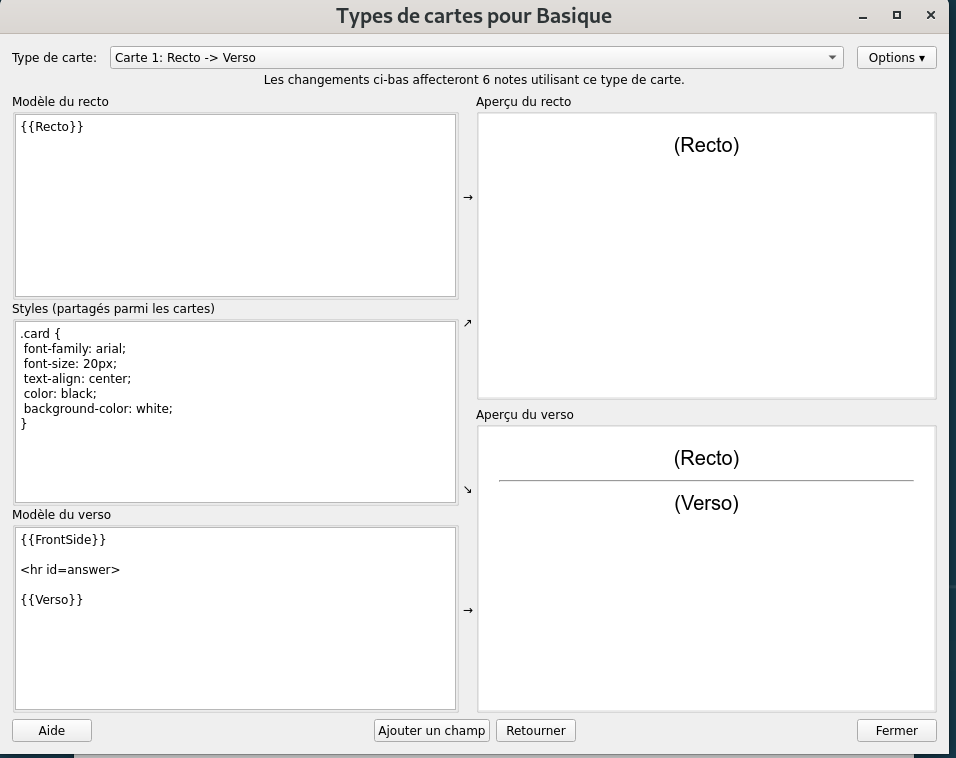956x758 pixels.
Task: Click the (Verso) text in the Aperçu du verso
Action: (x=706, y=503)
